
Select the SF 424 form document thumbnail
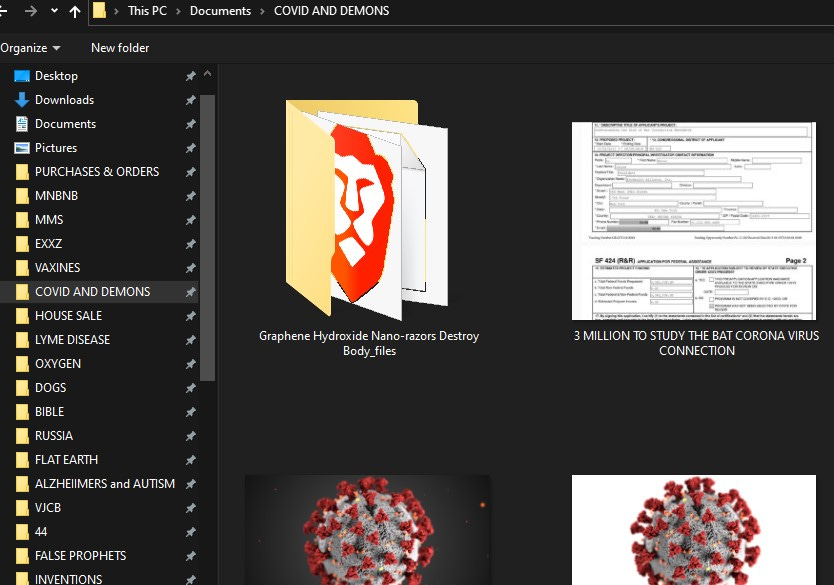(694, 221)
